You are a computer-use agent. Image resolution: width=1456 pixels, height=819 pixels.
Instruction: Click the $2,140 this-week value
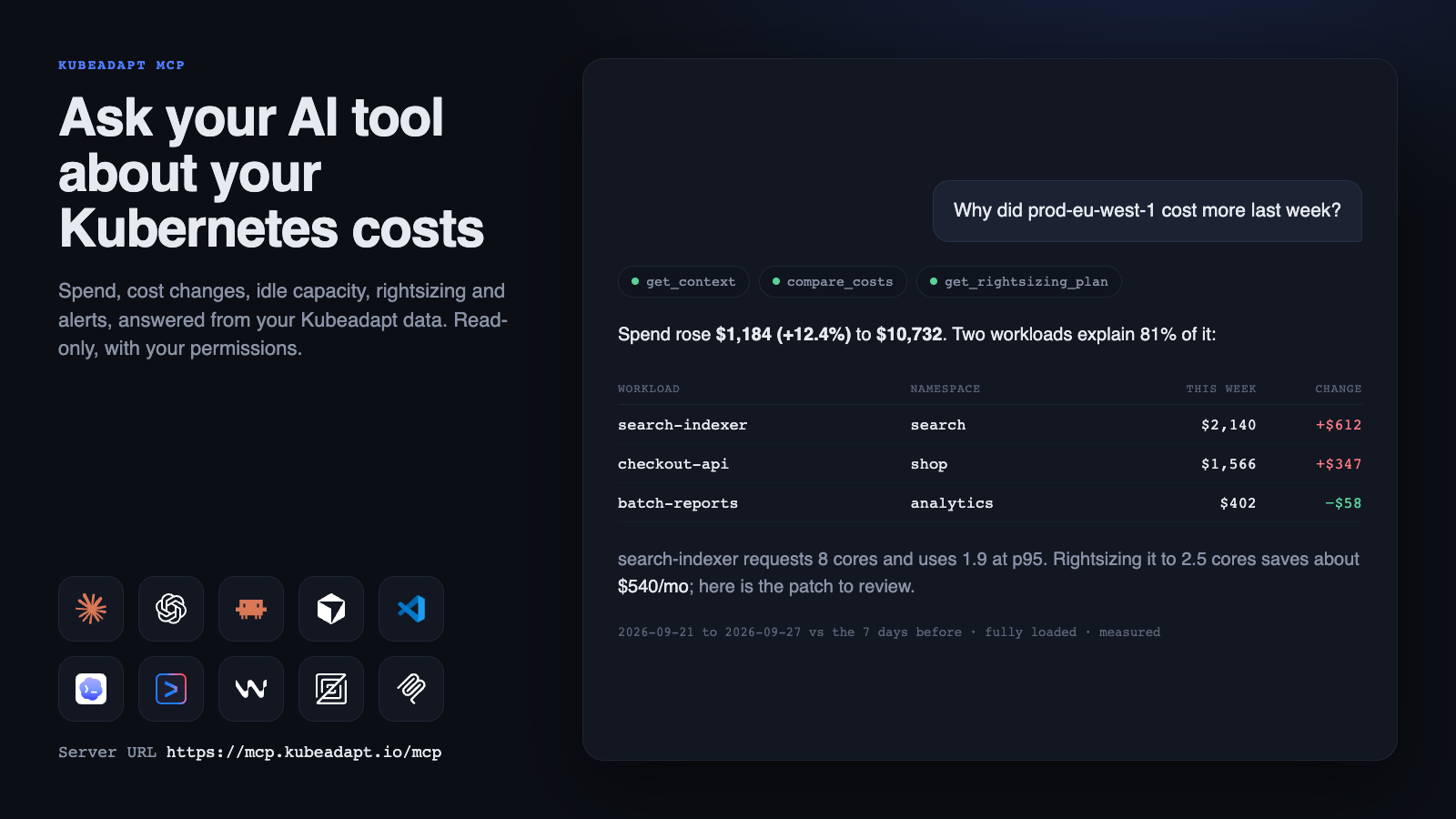(1228, 425)
